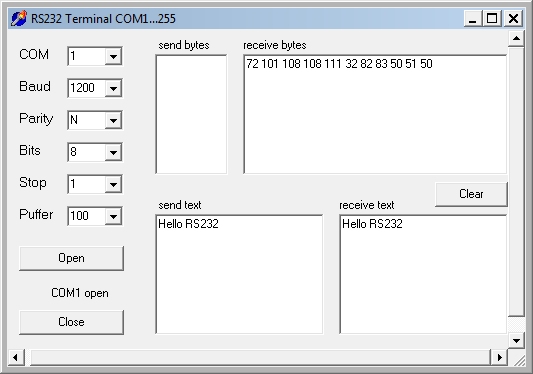533x374 pixels.
Task: Click the Open button to open port
Action: click(x=71, y=258)
